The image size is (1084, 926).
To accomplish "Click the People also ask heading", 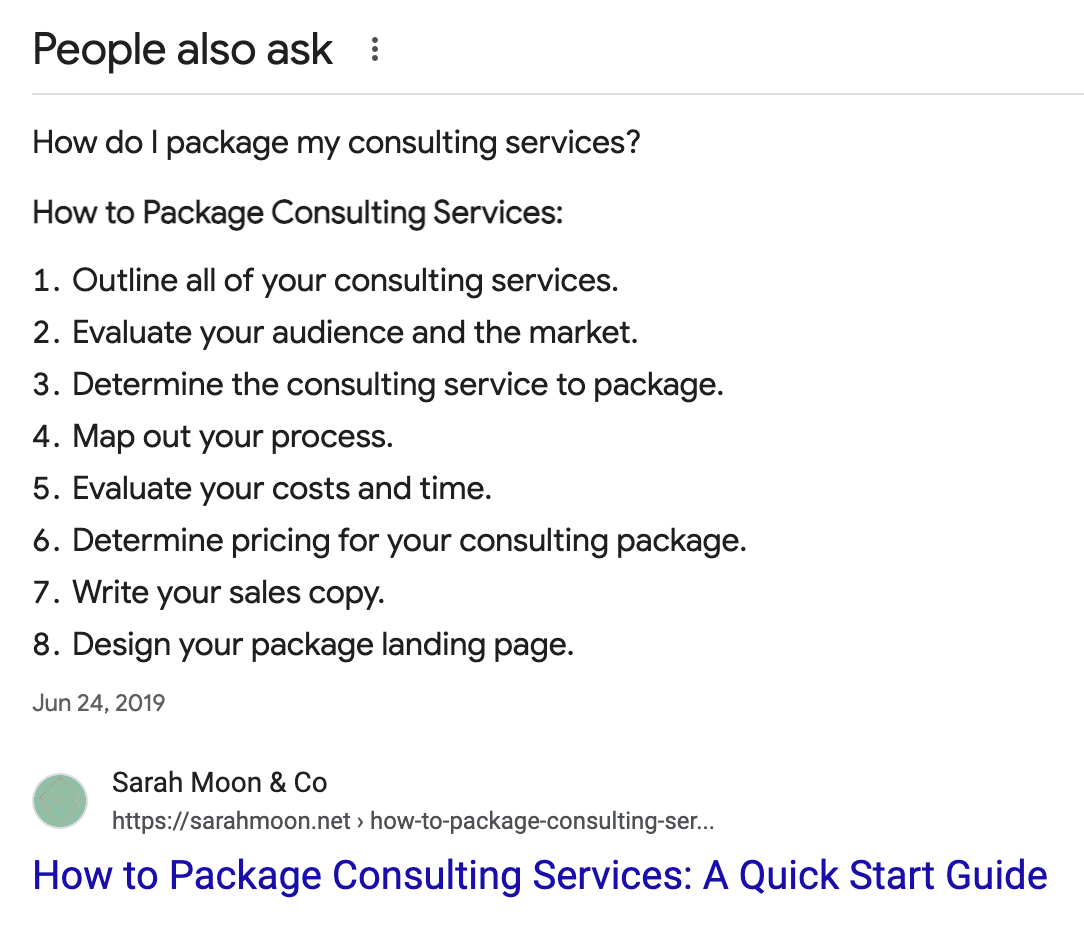I will pyautogui.click(x=183, y=50).
